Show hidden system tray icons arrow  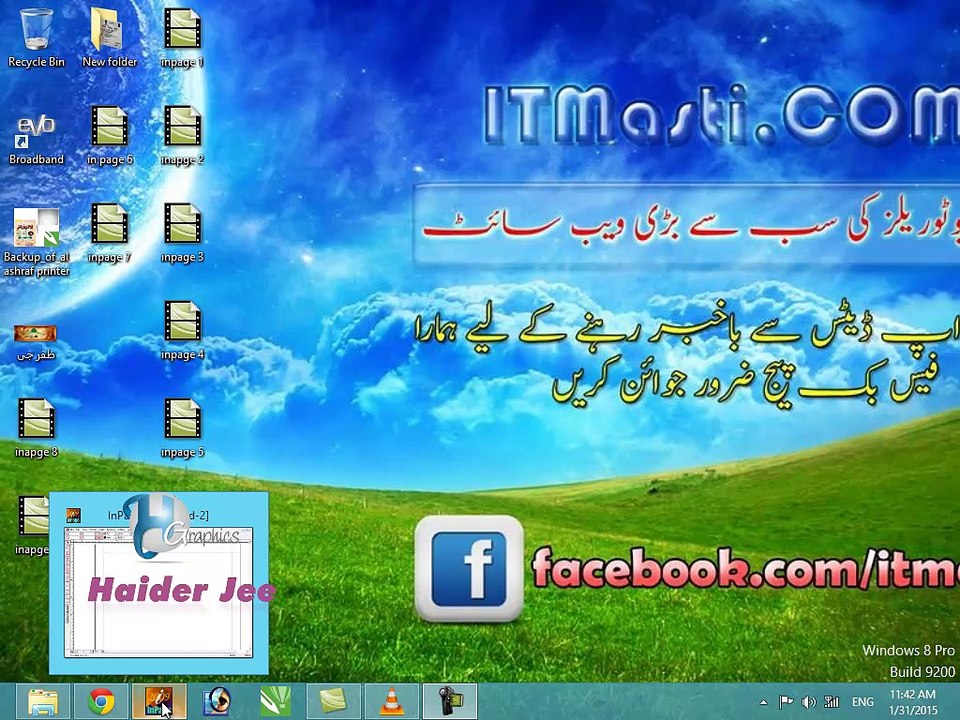763,702
